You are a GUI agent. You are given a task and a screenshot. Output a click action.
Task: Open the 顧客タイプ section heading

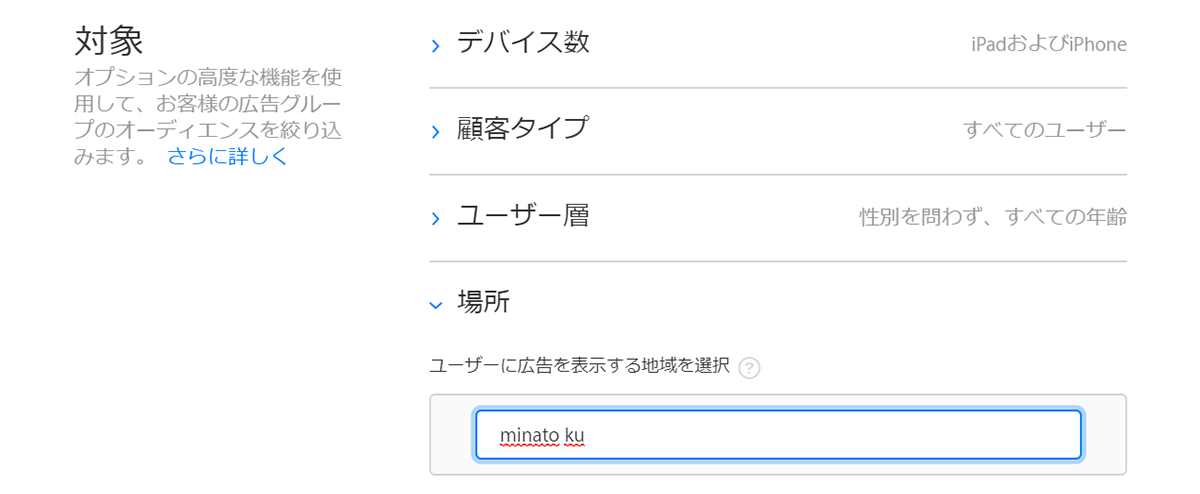click(523, 129)
